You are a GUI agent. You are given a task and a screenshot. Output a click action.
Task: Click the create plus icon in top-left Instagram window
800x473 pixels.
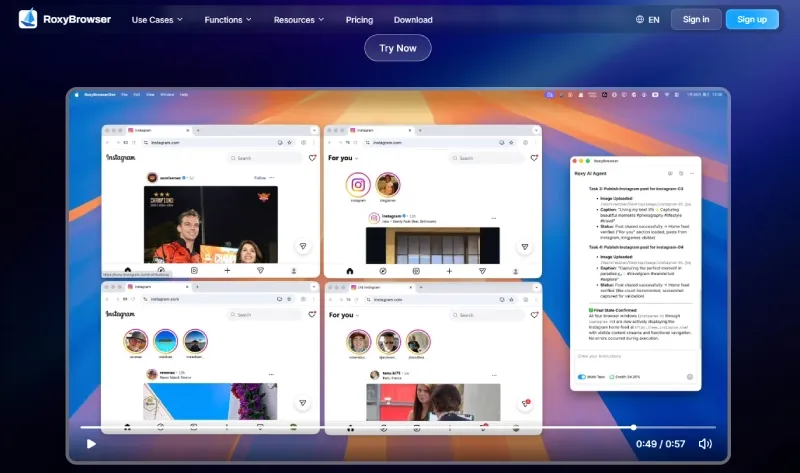(227, 270)
